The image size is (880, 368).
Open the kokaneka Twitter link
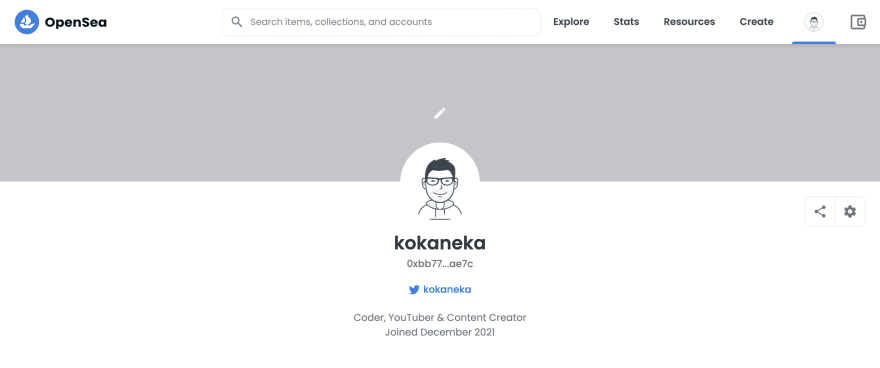[x=447, y=290]
